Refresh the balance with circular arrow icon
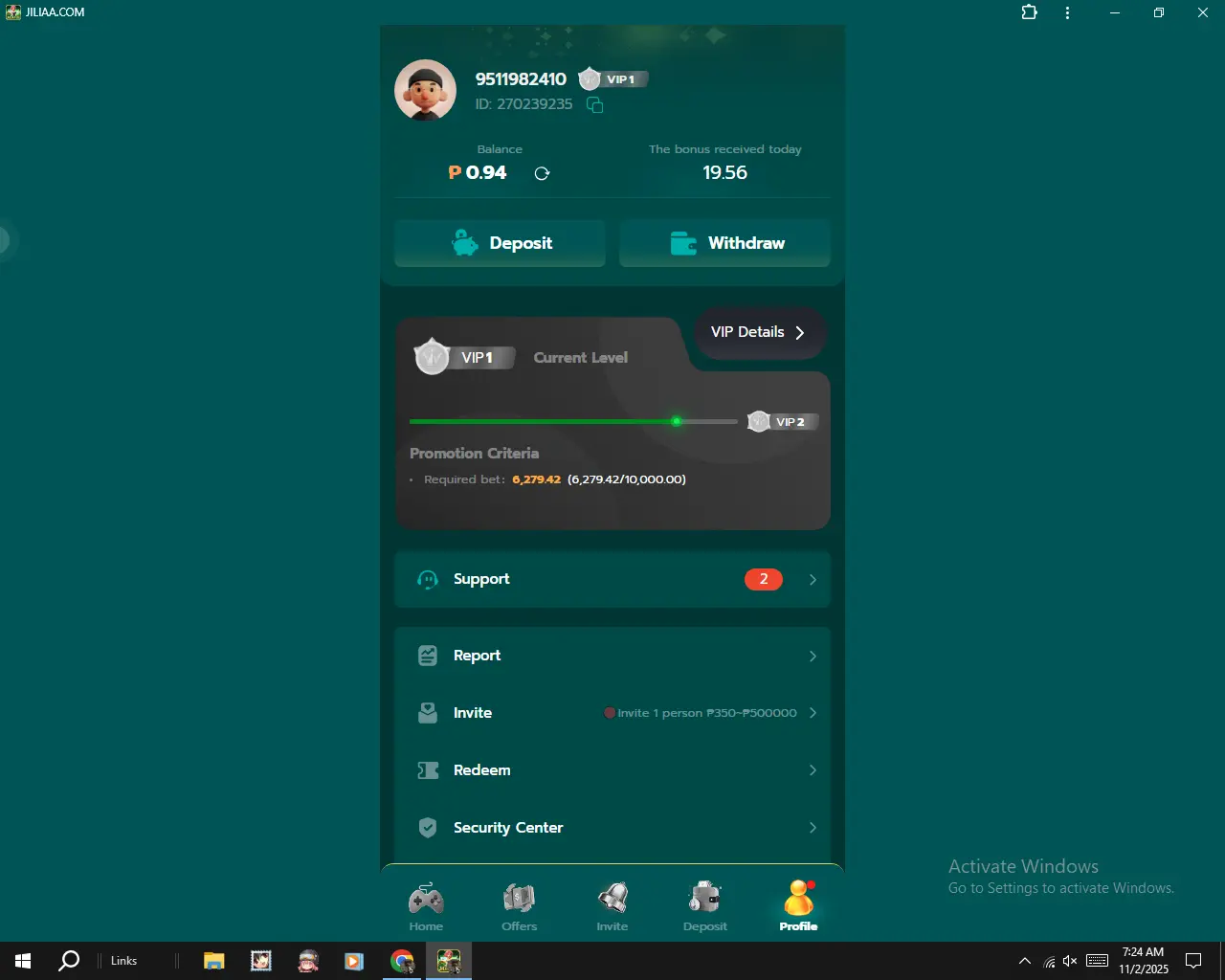 542,173
